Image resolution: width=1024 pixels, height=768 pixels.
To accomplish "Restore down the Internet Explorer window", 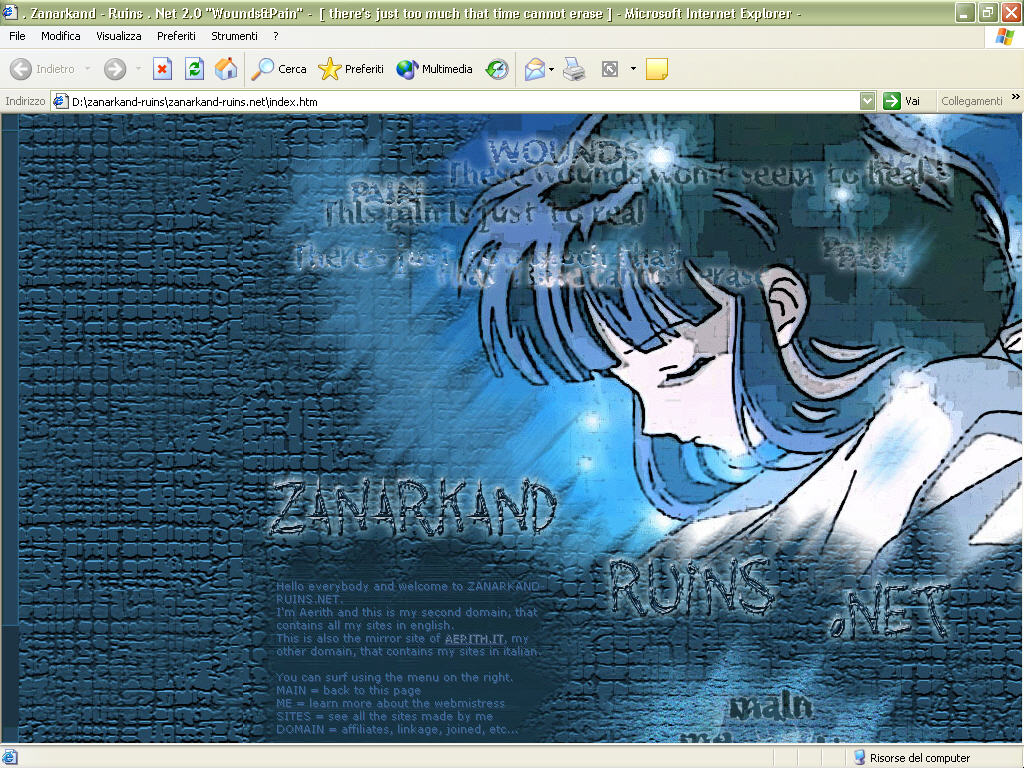I will pos(987,12).
